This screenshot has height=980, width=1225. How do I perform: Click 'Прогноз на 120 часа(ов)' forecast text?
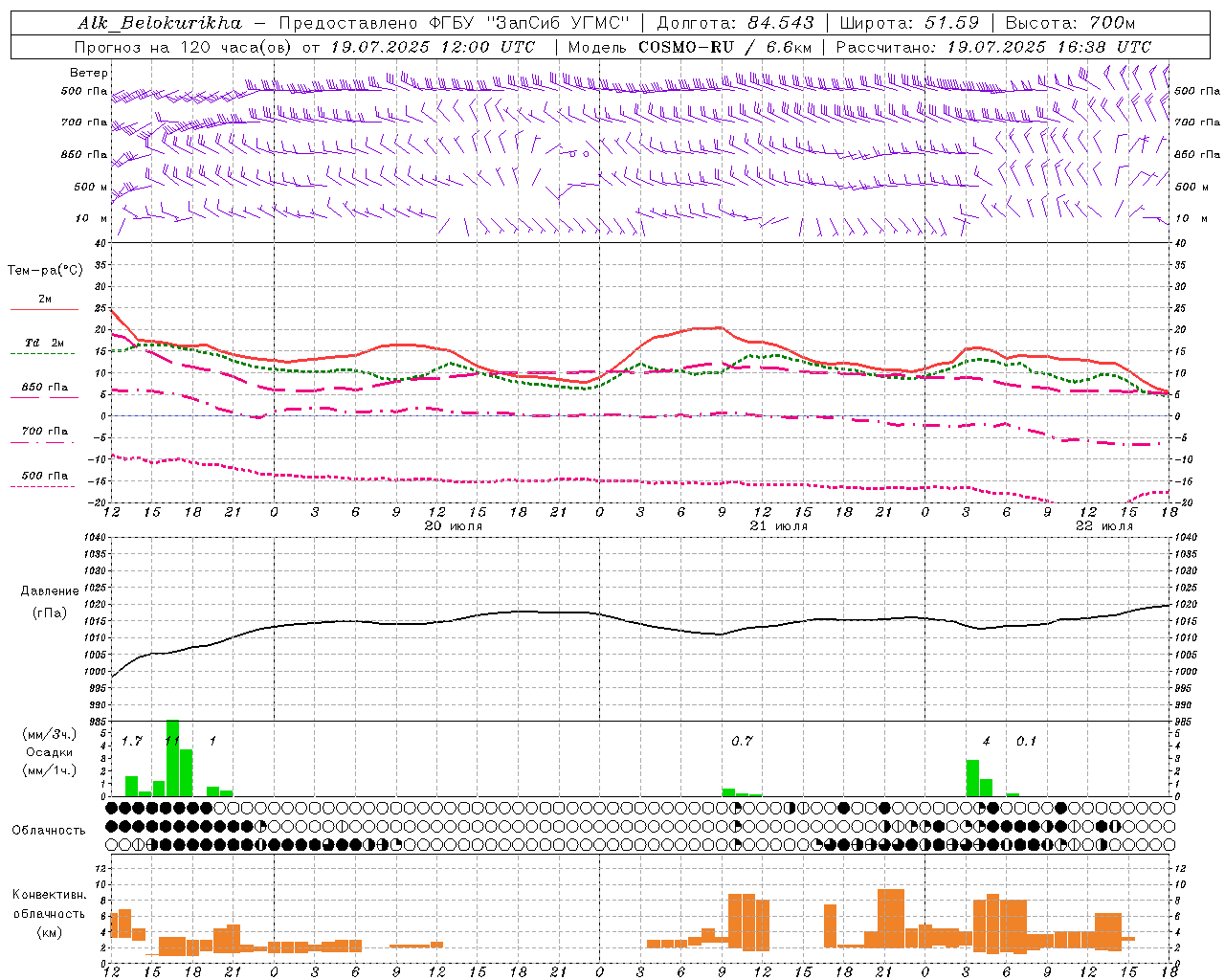tap(186, 47)
